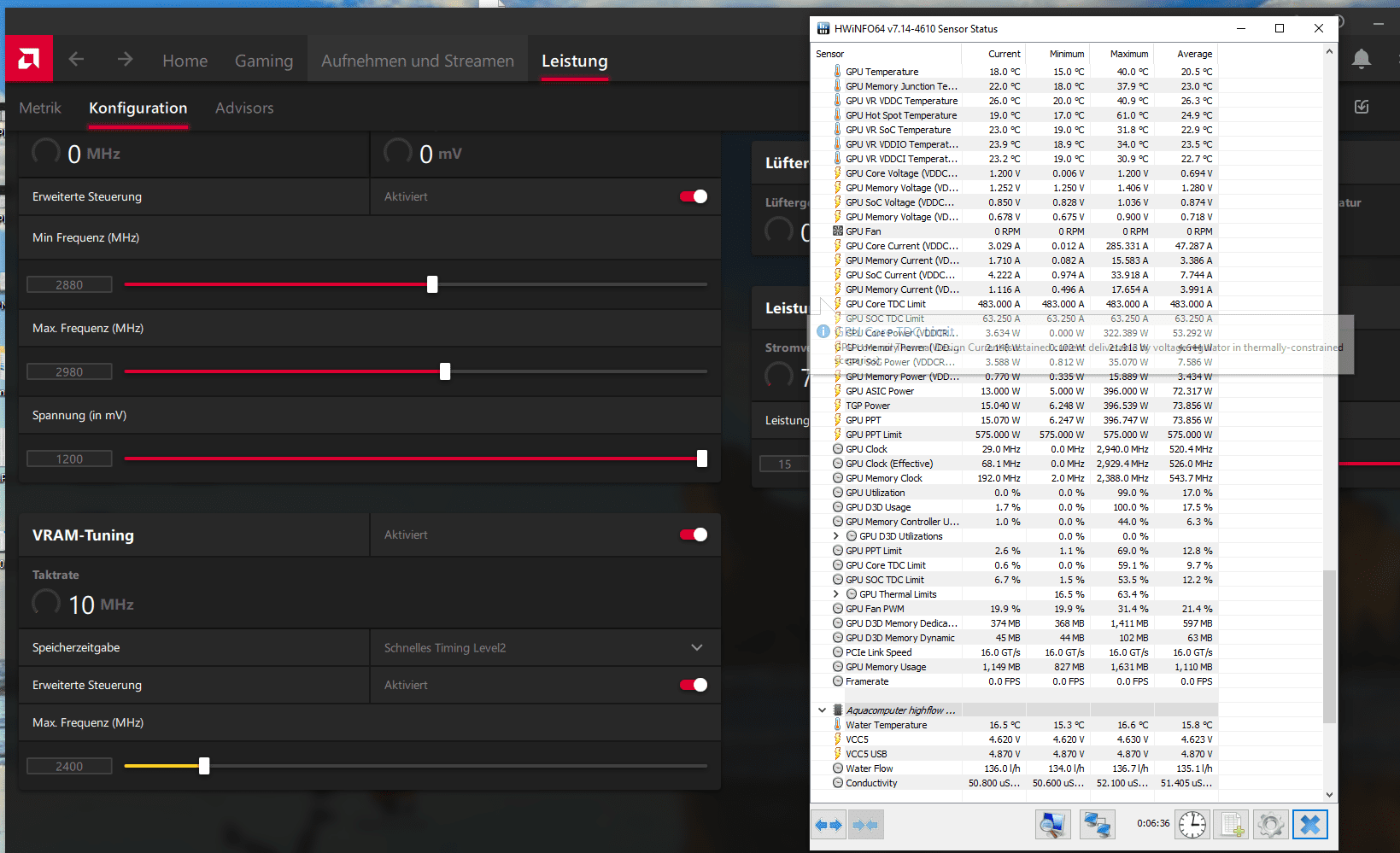1400x853 pixels.
Task: Click Water Temperature thermometer icon
Action: pos(838,725)
